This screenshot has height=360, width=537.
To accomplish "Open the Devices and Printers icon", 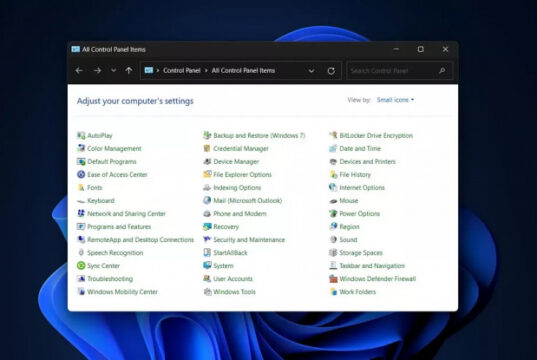I will (x=333, y=161).
